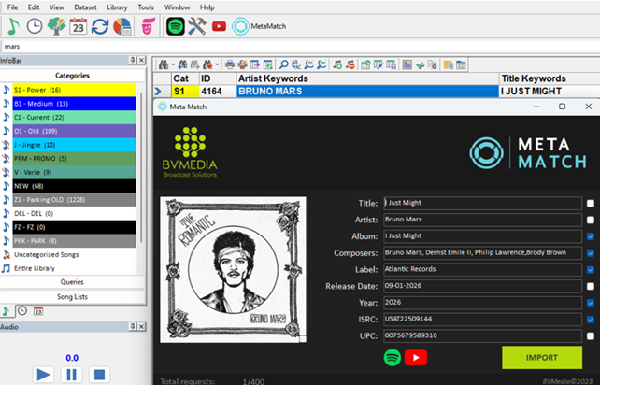Click the binoculars Find icon in library toolbar
This screenshot has height=412, width=642.
point(163,65)
